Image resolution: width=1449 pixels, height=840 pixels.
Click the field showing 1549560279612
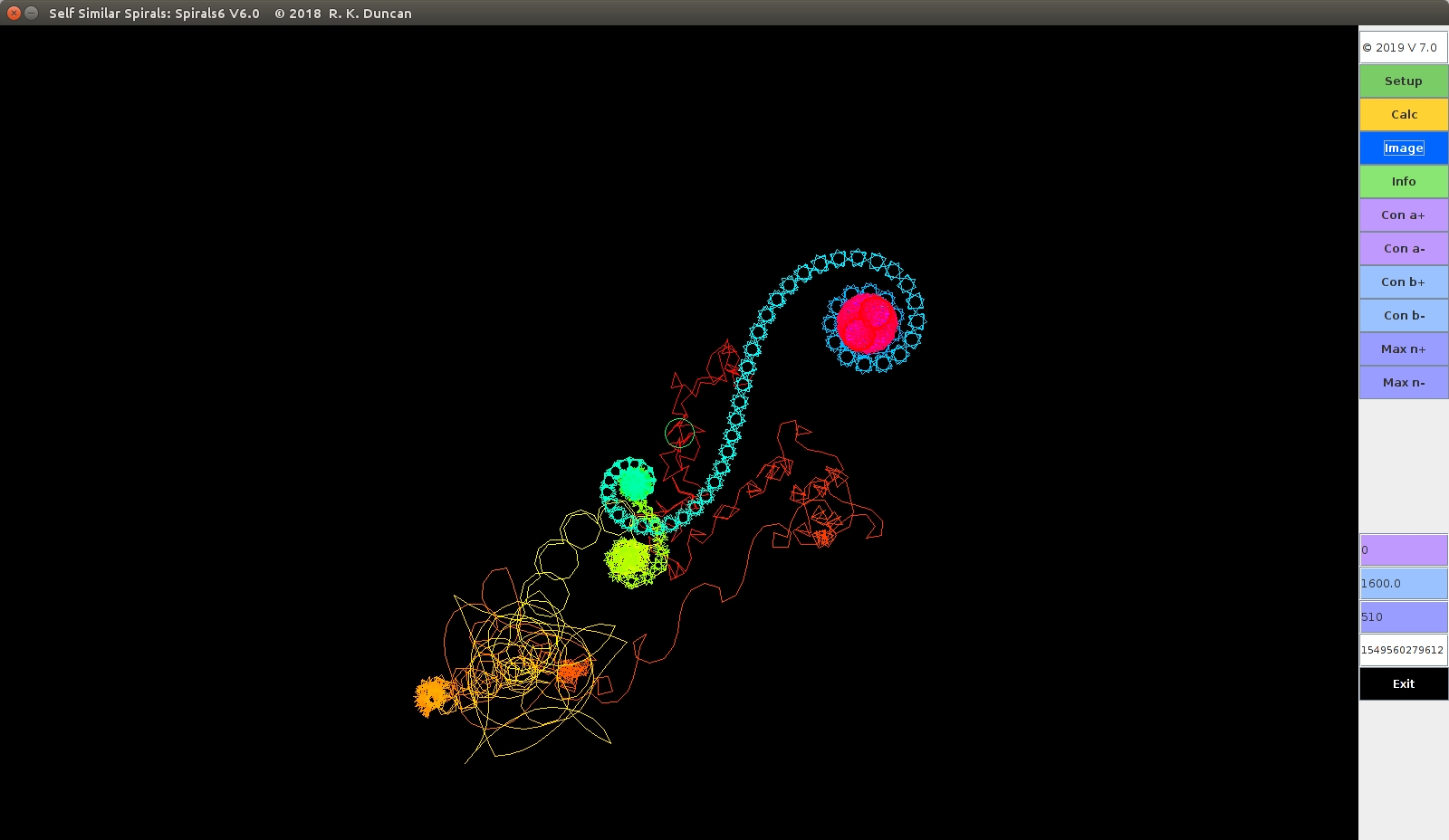(x=1403, y=650)
